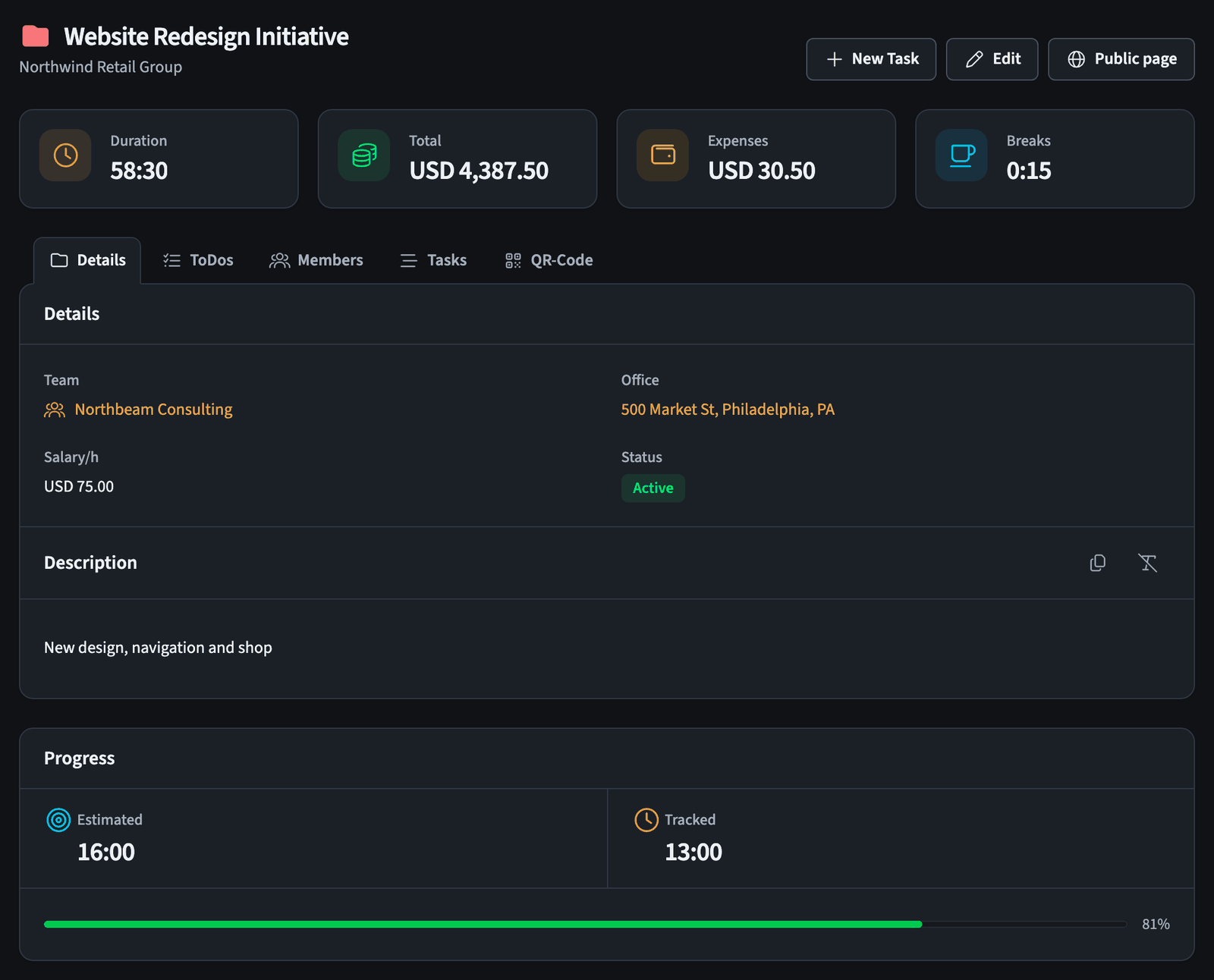Click the Northwind Retail Group subtitle
This screenshot has width=1214, height=980.
pyautogui.click(x=101, y=67)
